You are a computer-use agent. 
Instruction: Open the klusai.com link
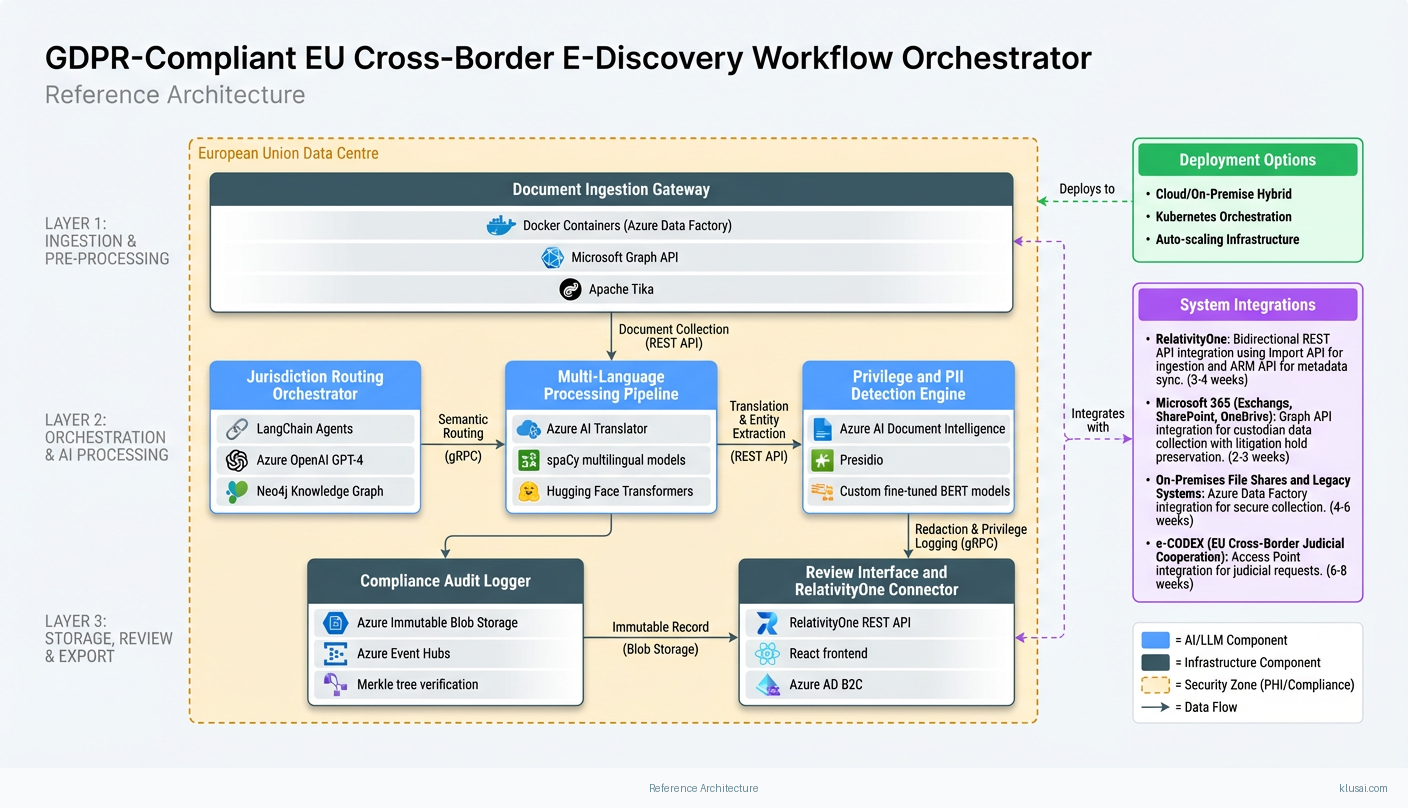[x=1362, y=788]
